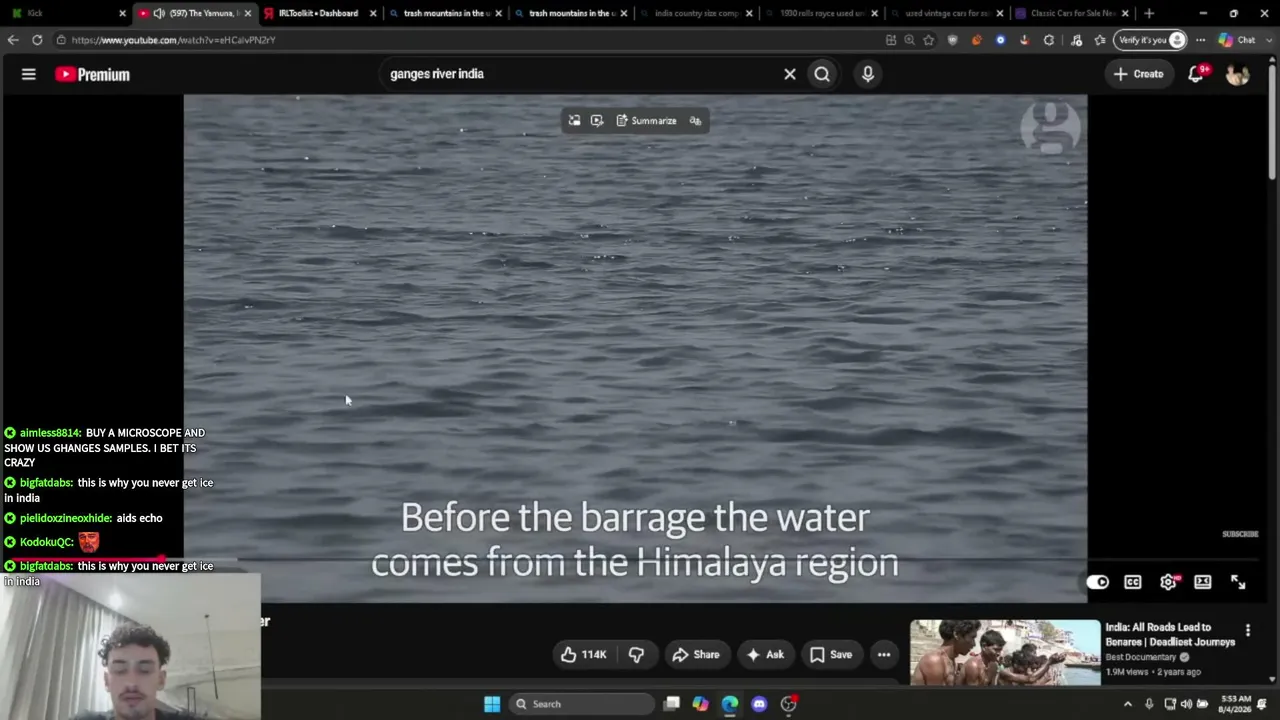Dislike the video

pyautogui.click(x=636, y=655)
